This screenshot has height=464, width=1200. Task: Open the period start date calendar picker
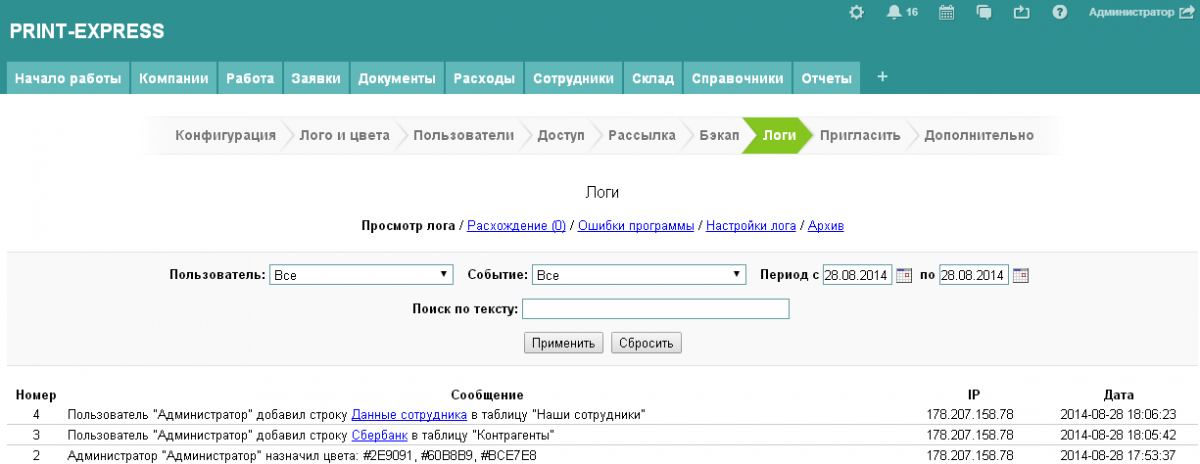coord(904,275)
